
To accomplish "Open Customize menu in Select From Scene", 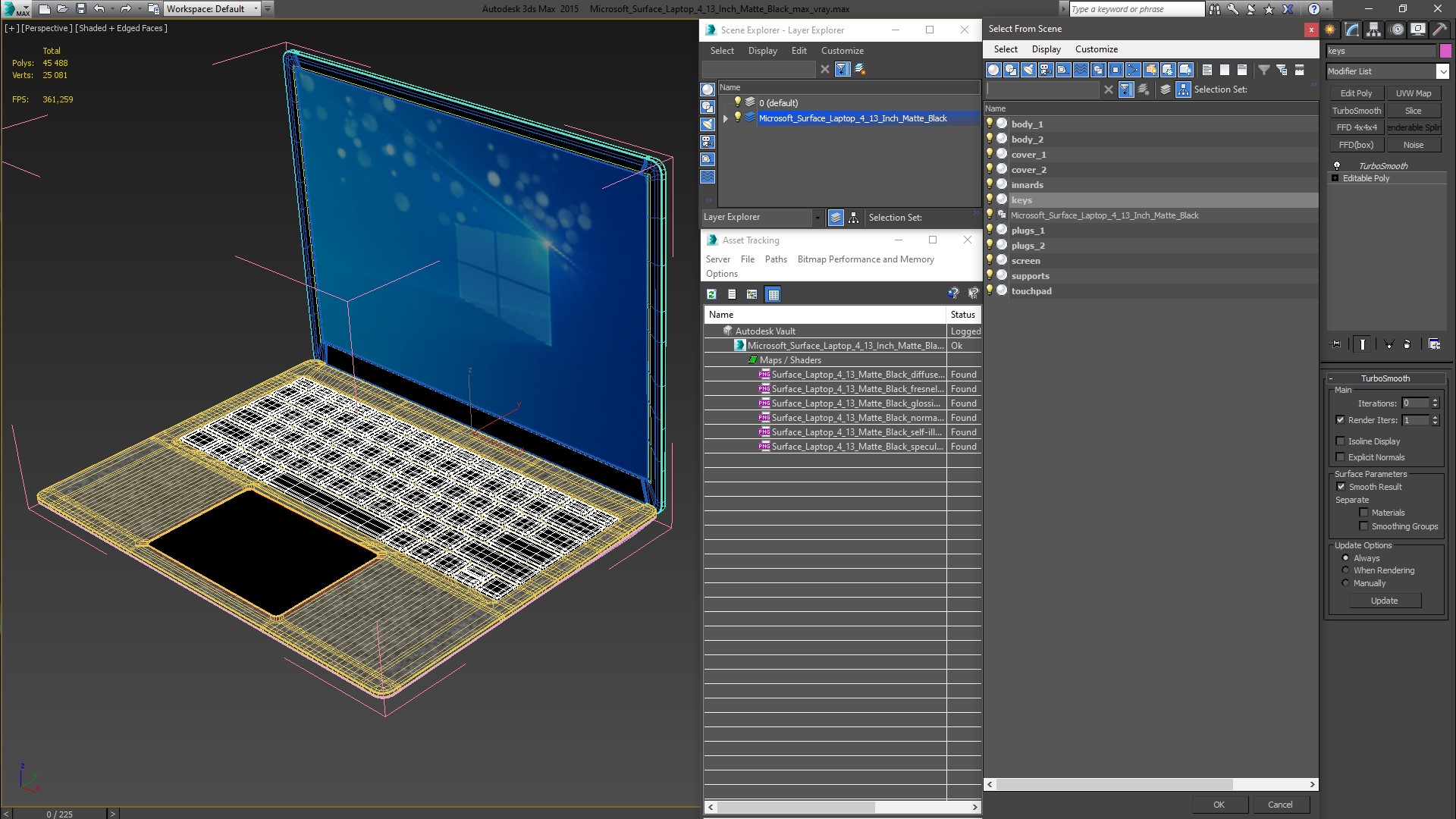I will (x=1097, y=49).
